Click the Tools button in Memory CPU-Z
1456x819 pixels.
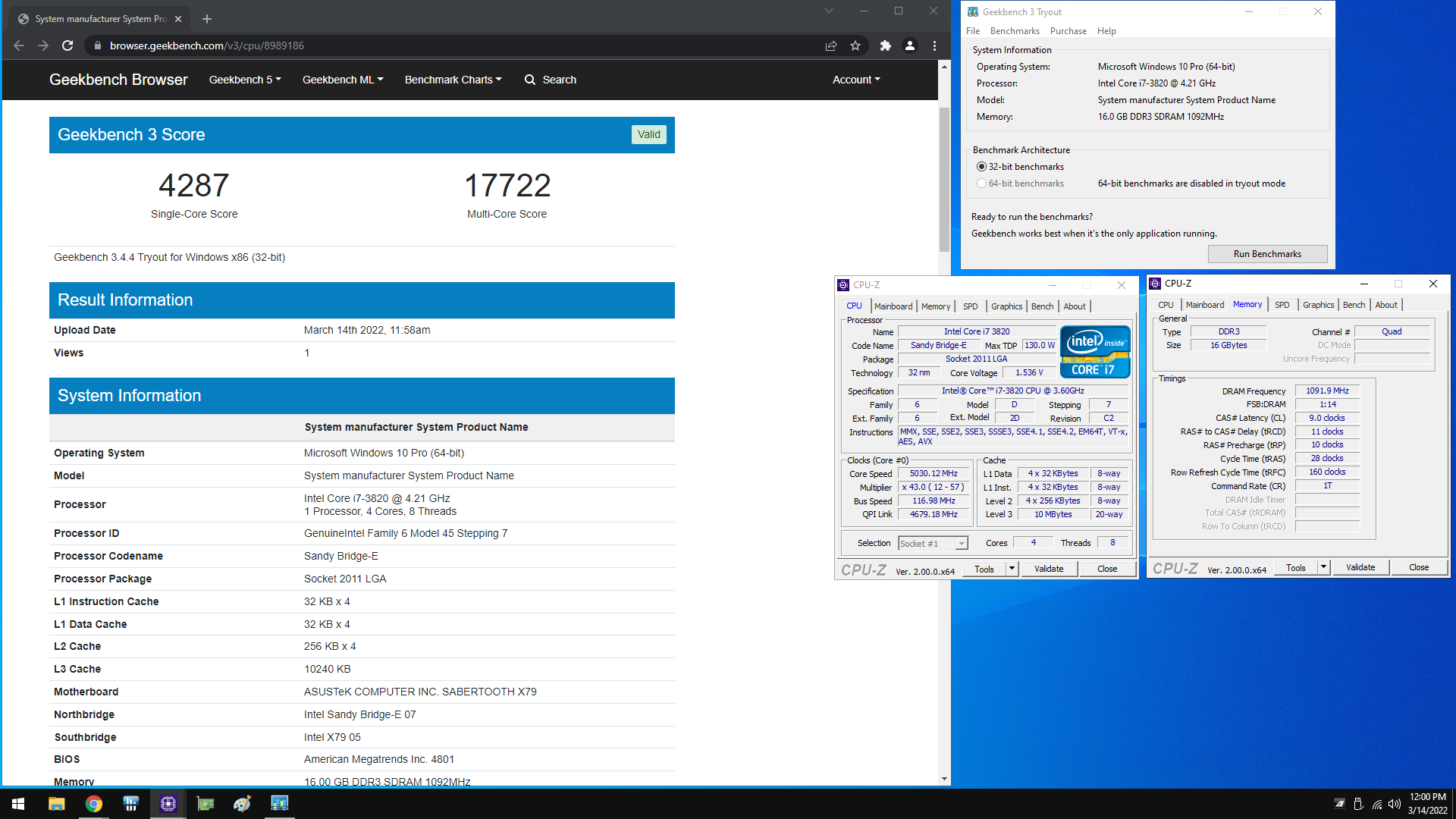1296,567
